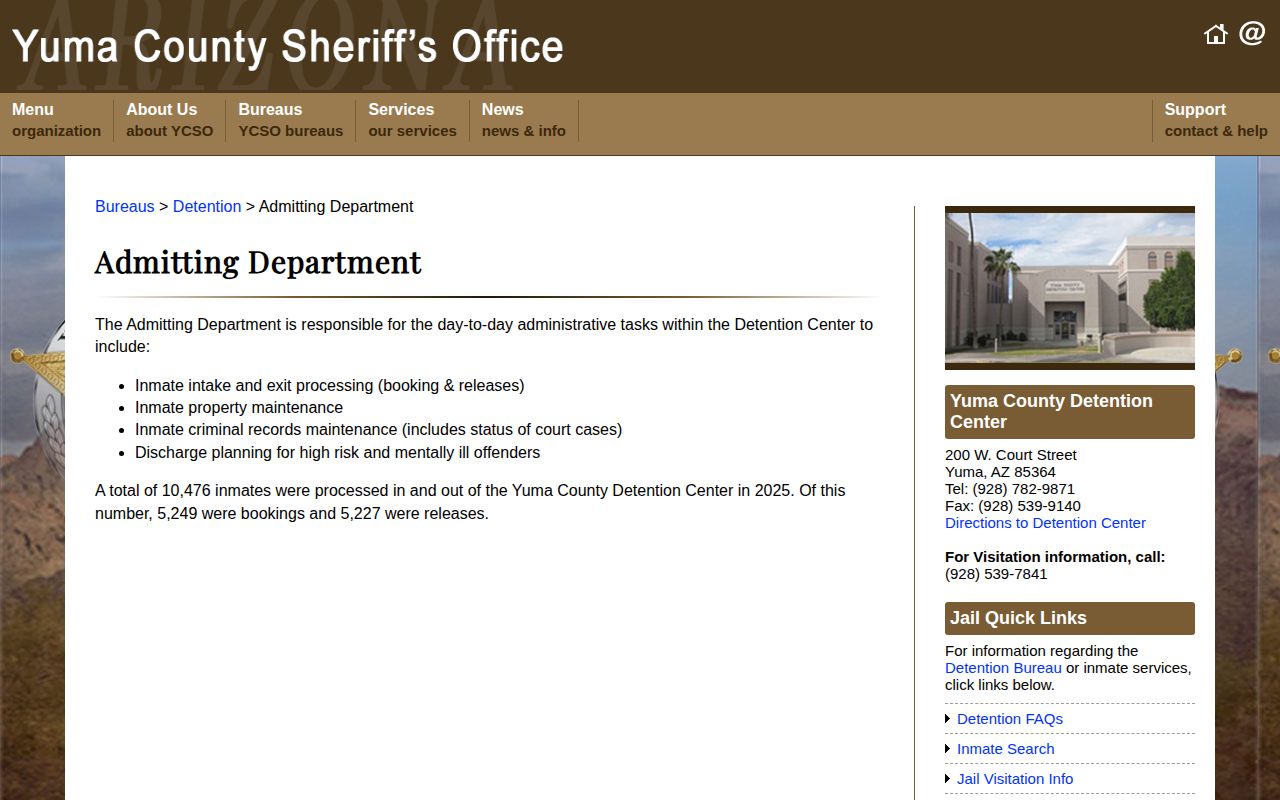Viewport: 1280px width, 800px height.
Task: Click 'Admitting Department' text in breadcrumb
Action: click(336, 207)
